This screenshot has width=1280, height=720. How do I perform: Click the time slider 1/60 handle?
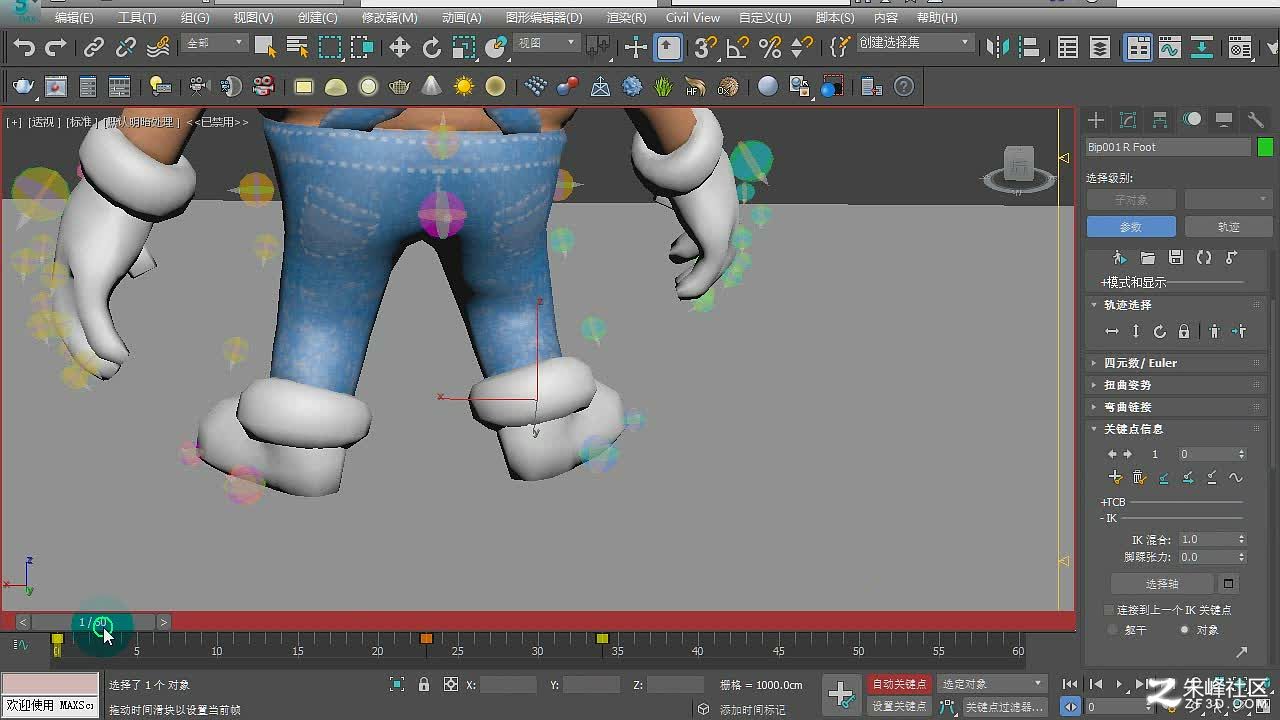click(x=93, y=622)
